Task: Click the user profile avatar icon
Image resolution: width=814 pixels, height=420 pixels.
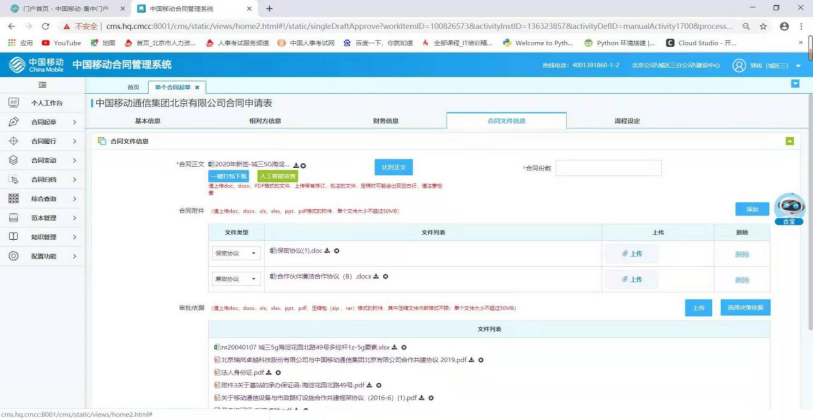Action: pos(739,65)
